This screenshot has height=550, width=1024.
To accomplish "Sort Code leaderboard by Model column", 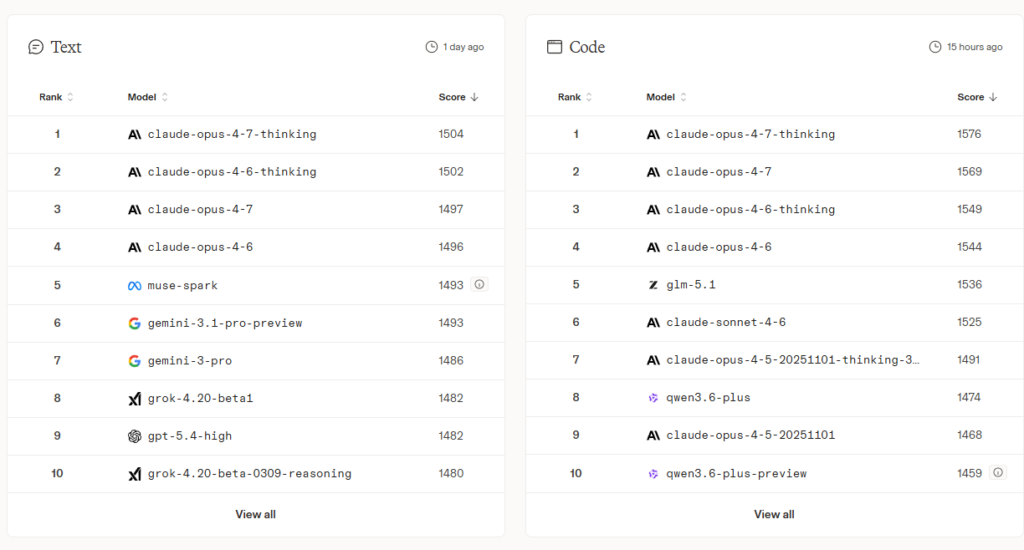I will click(x=667, y=97).
